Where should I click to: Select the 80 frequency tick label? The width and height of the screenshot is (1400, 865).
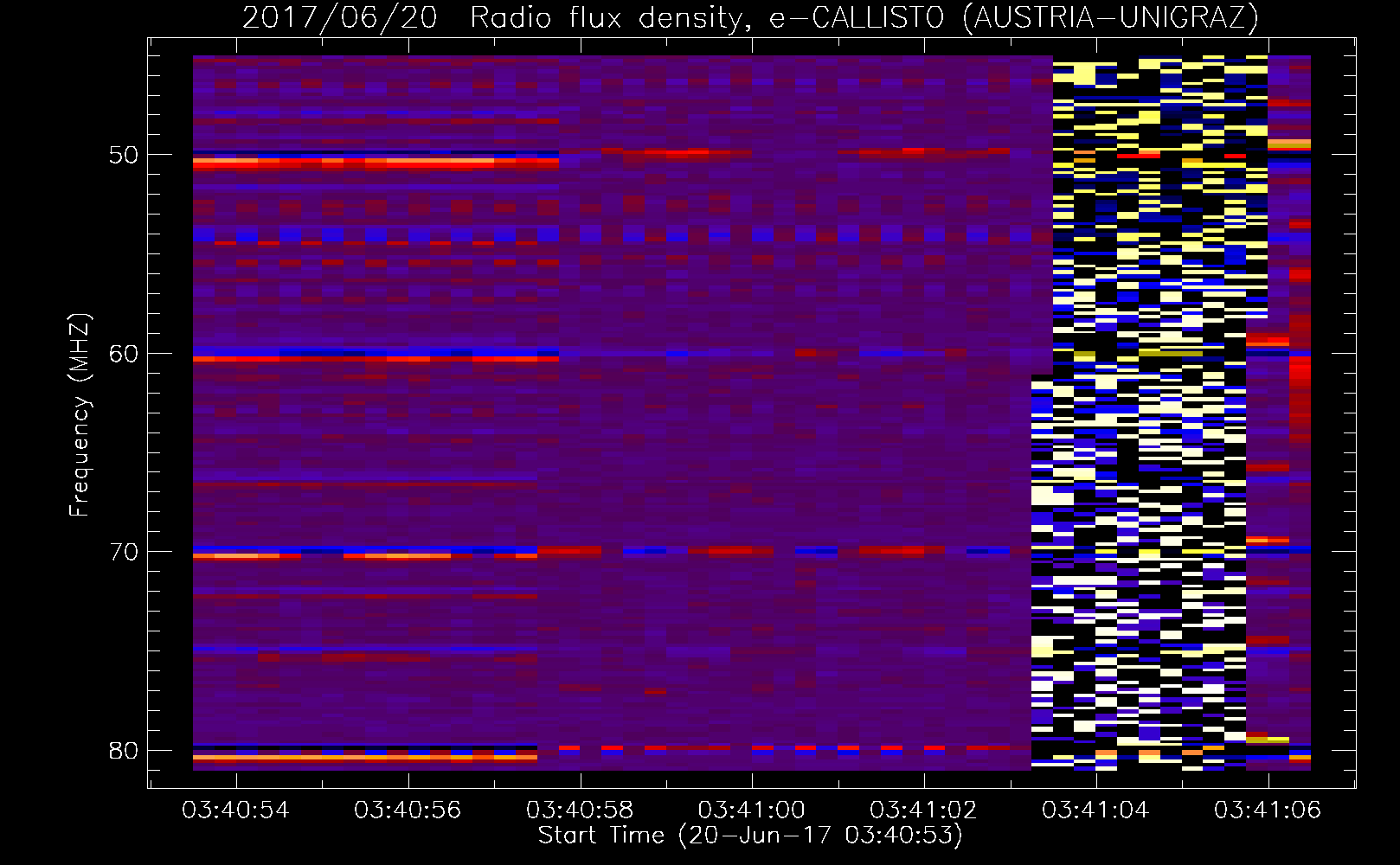(124, 750)
